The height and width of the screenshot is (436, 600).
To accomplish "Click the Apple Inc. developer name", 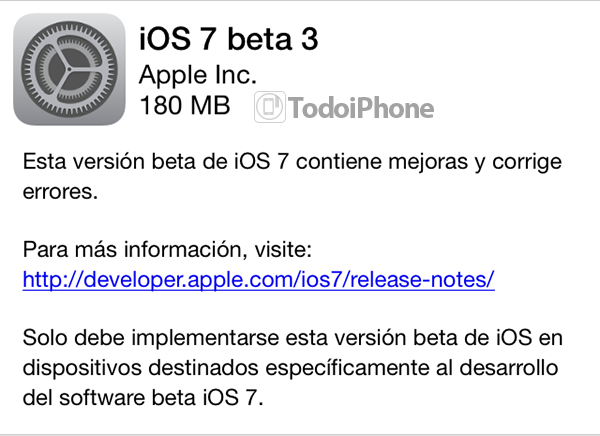I will point(197,75).
